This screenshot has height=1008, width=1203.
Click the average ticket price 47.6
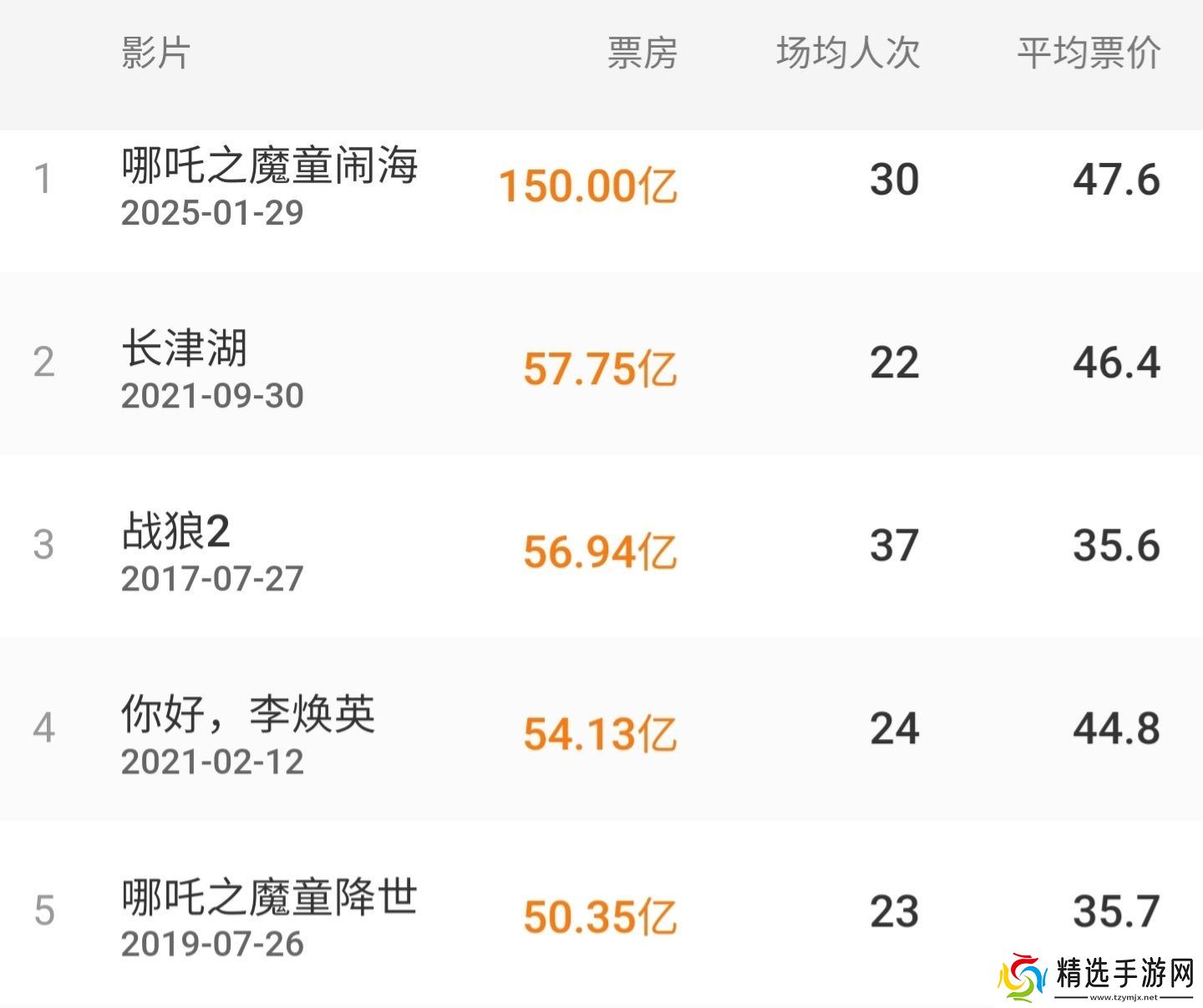[1116, 180]
